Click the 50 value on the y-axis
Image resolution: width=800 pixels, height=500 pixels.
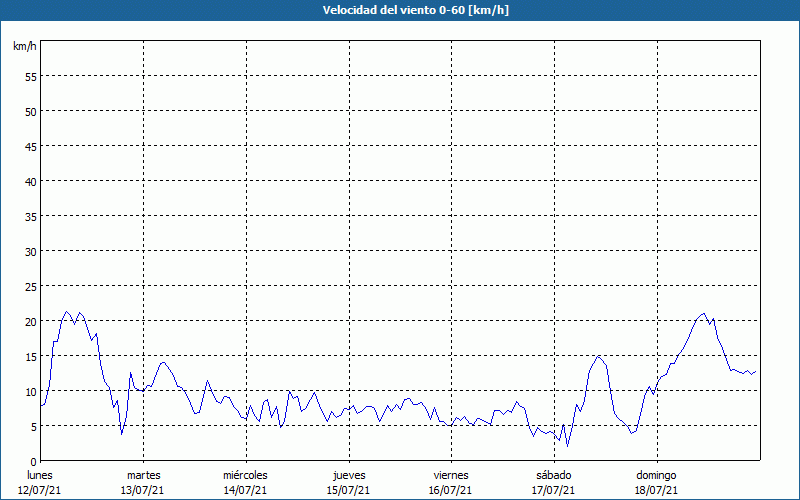pyautogui.click(x=31, y=112)
